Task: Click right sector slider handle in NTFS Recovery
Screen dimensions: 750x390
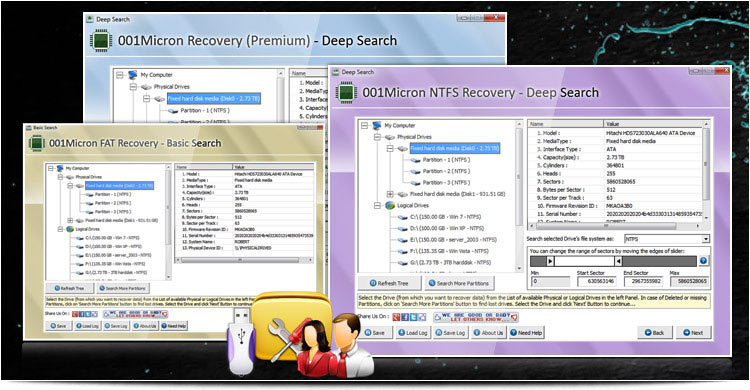Action: click(x=618, y=261)
